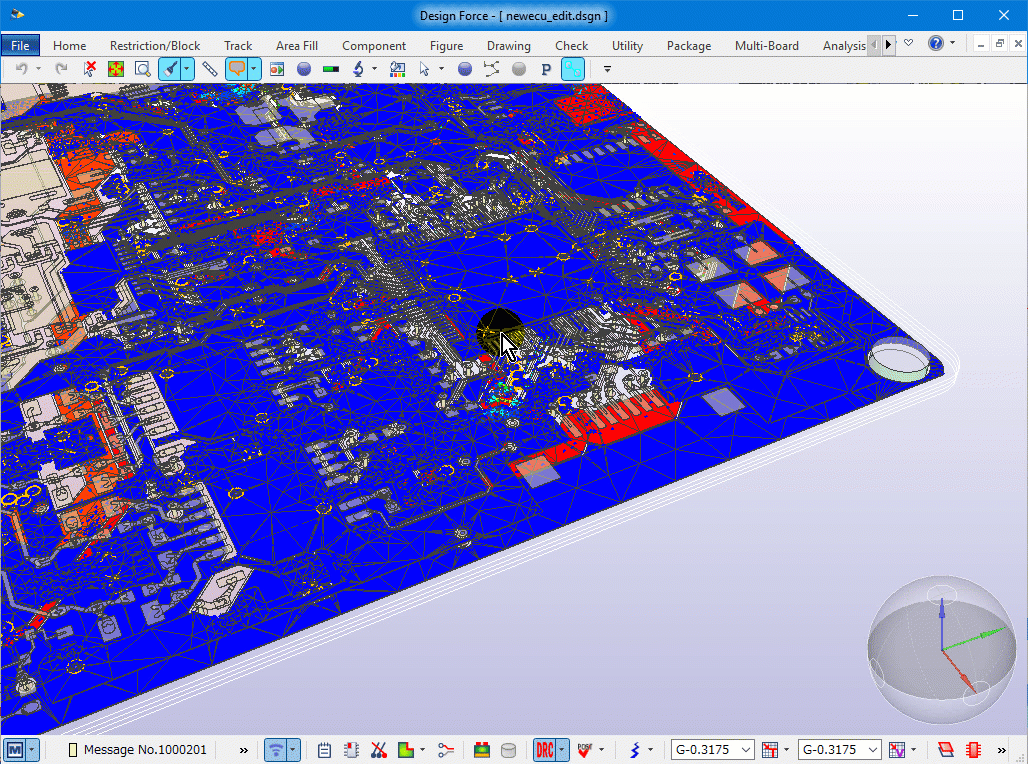The width and height of the screenshot is (1028, 764).
Task: Click the Message No.1000201 status text
Action: coord(145,750)
